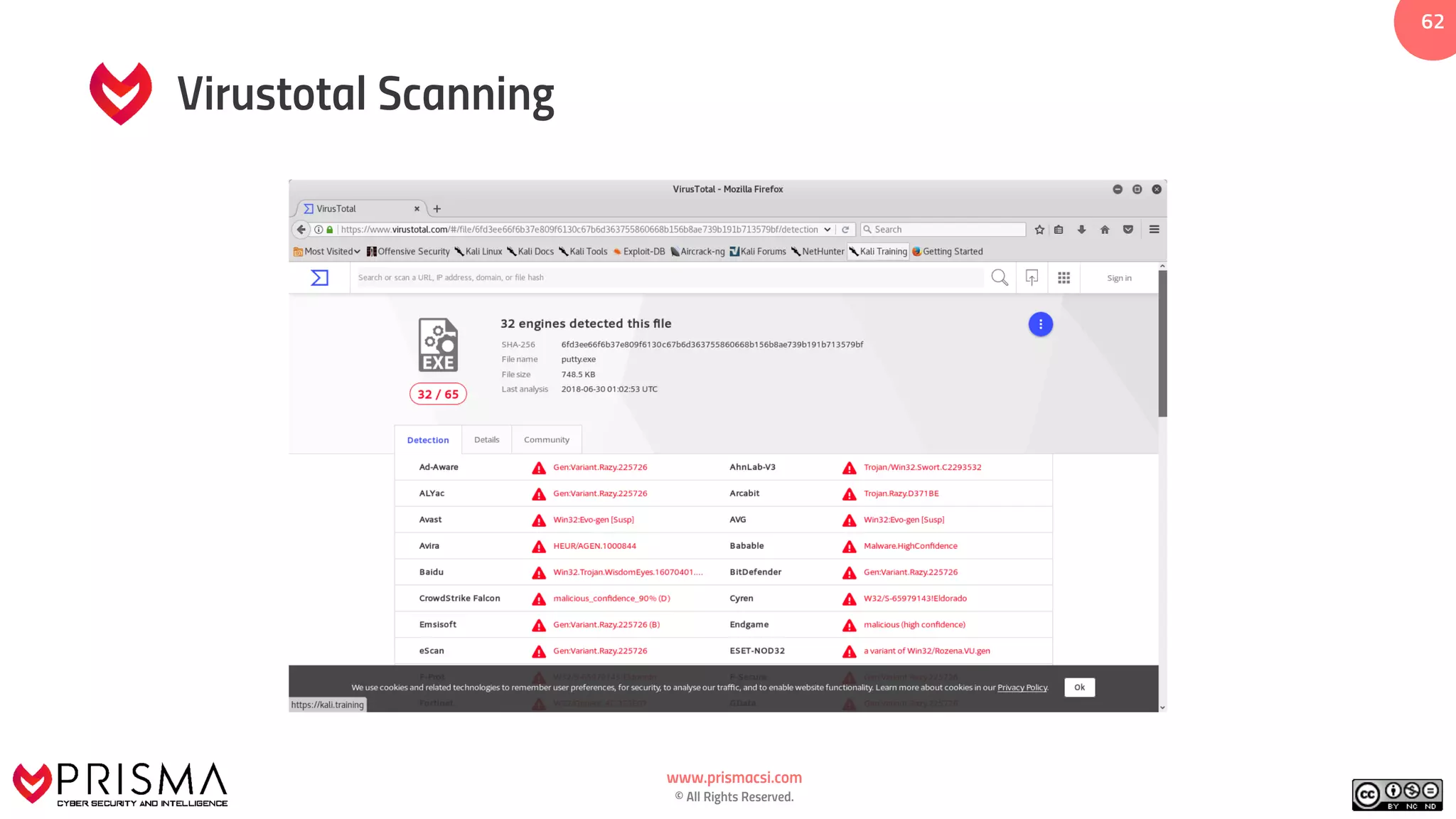Expand the Most Visited bookmarks dropdown
The width and height of the screenshot is (1456, 819).
[327, 252]
